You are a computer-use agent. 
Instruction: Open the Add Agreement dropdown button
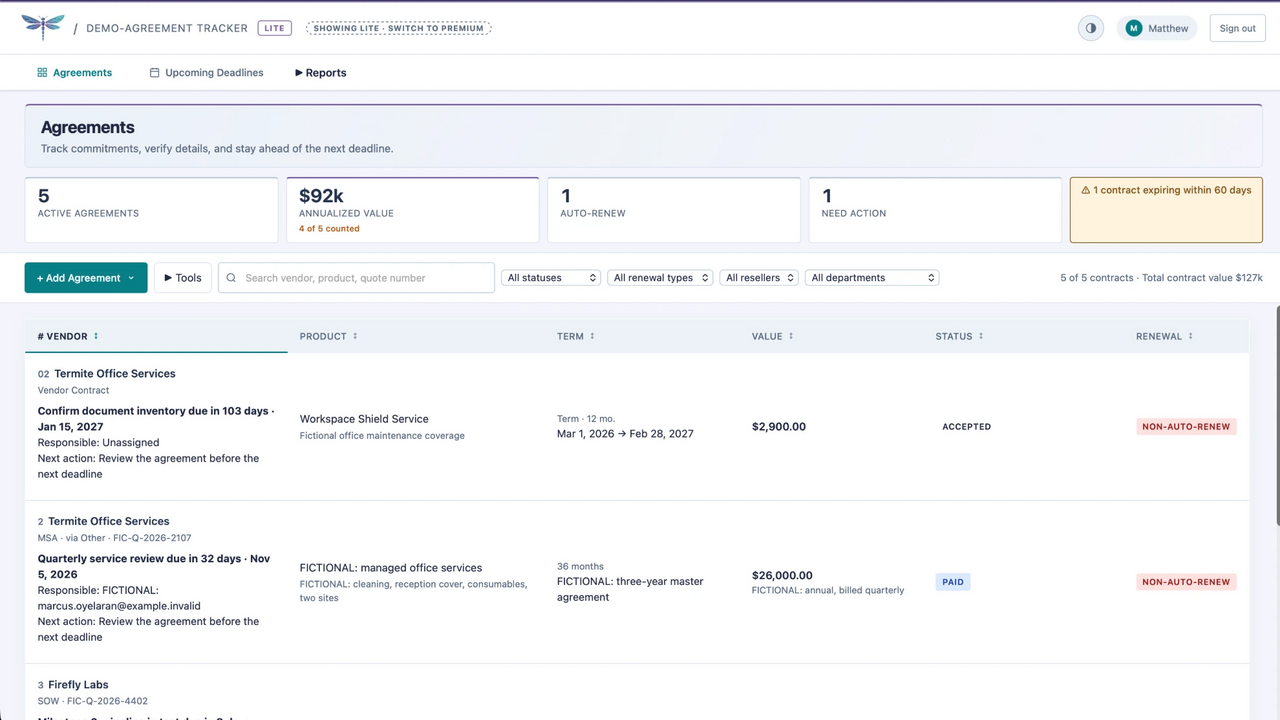click(86, 278)
